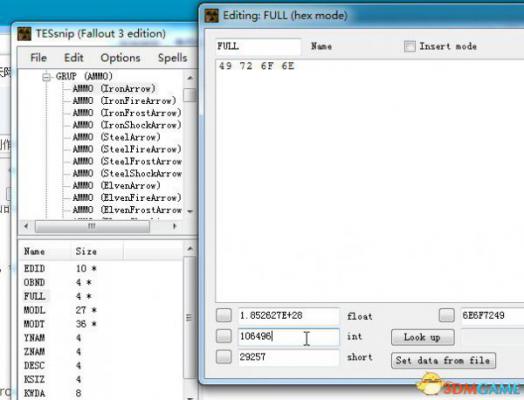Click the small button beside int field

coord(224,336)
